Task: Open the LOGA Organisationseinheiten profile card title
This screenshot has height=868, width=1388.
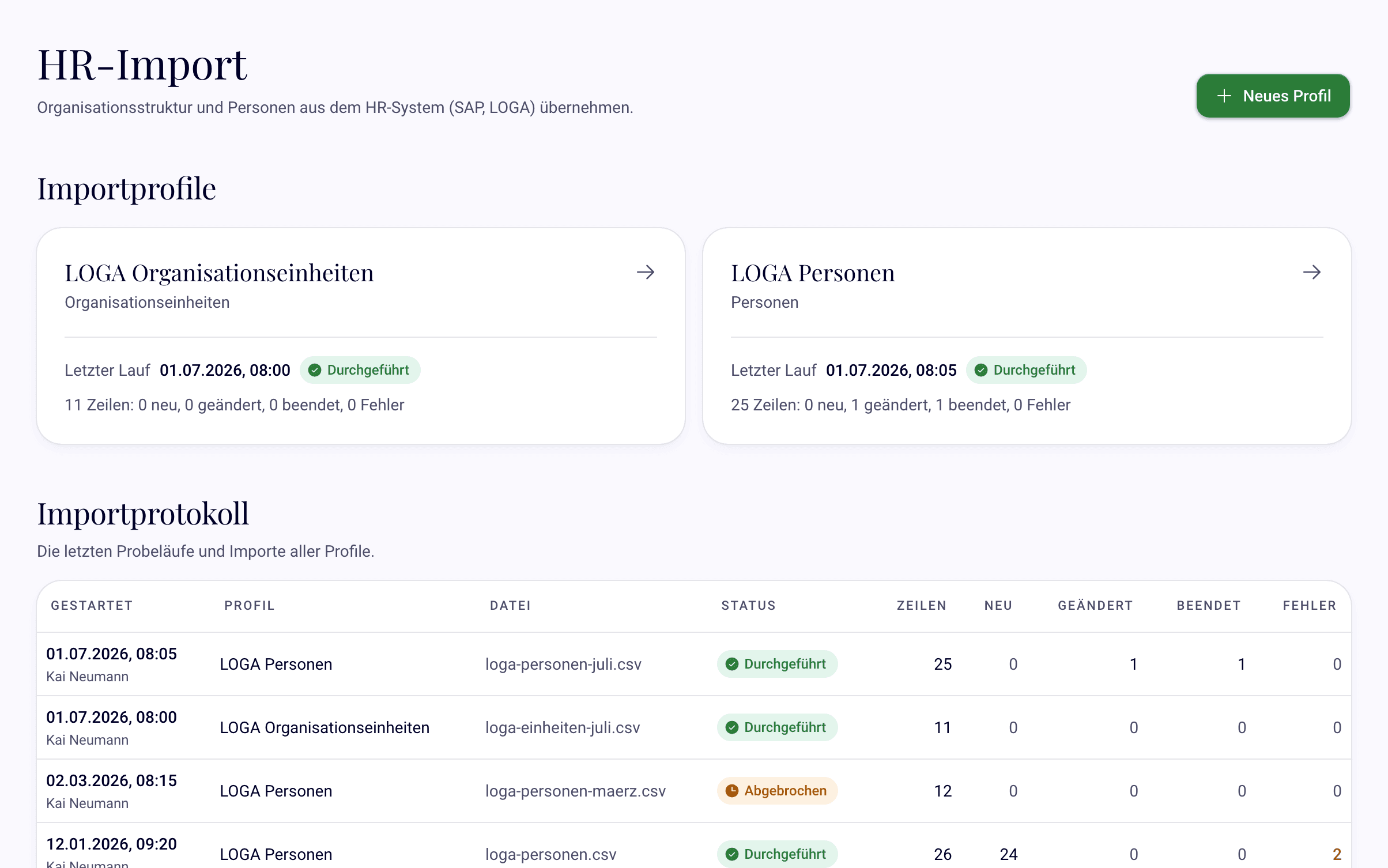Action: [219, 273]
